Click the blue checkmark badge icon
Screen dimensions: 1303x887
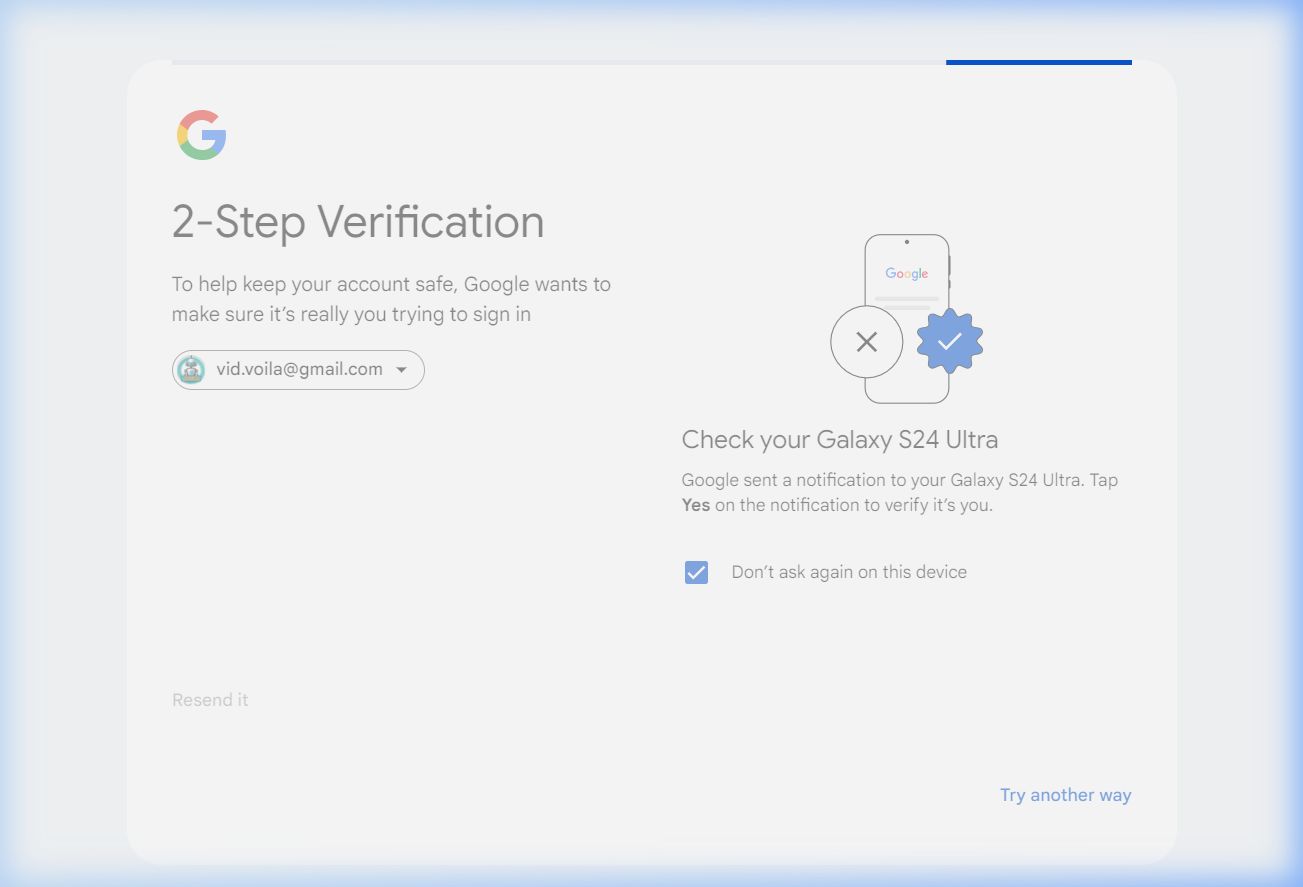[949, 341]
